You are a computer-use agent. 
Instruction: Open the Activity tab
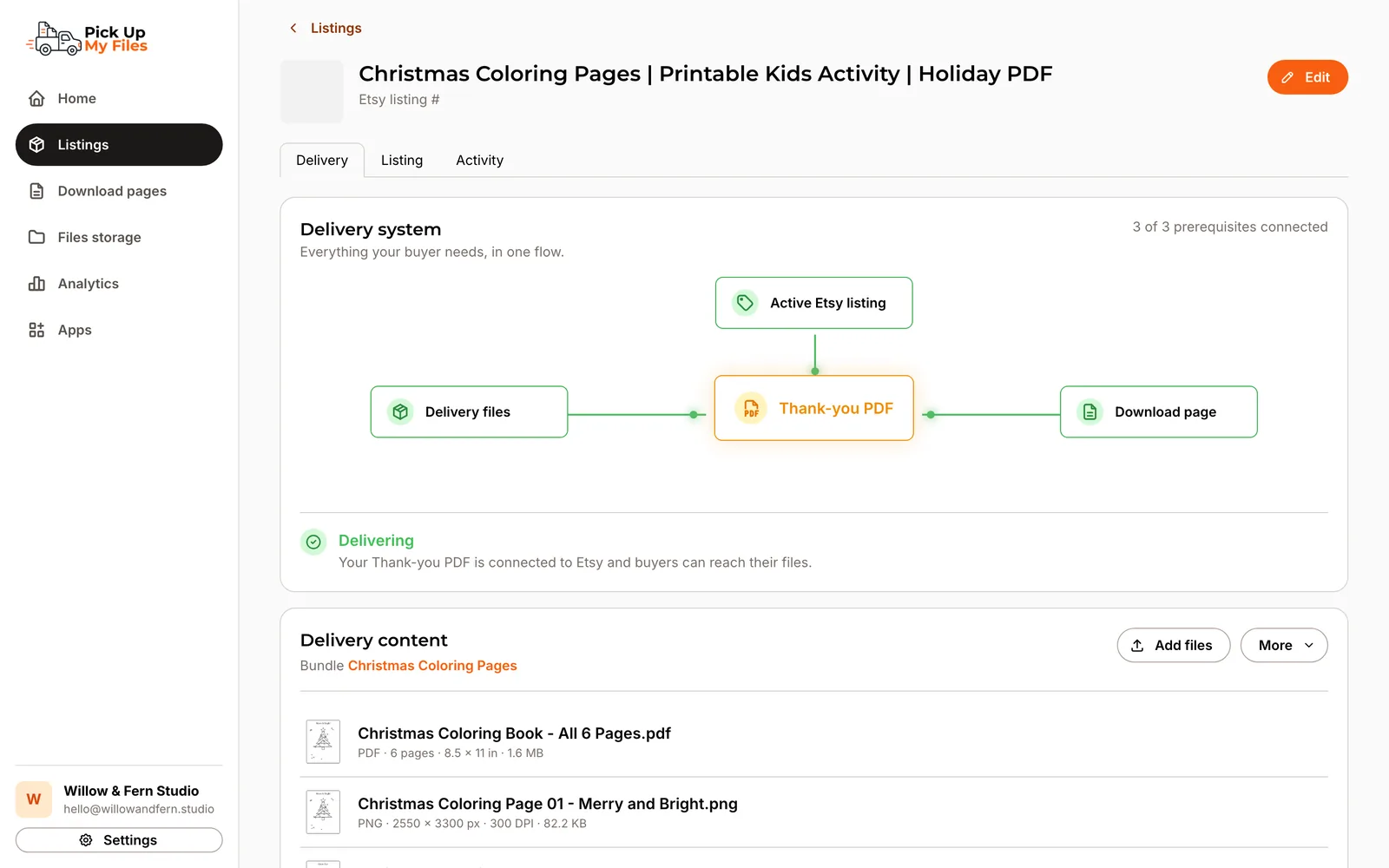(x=479, y=160)
